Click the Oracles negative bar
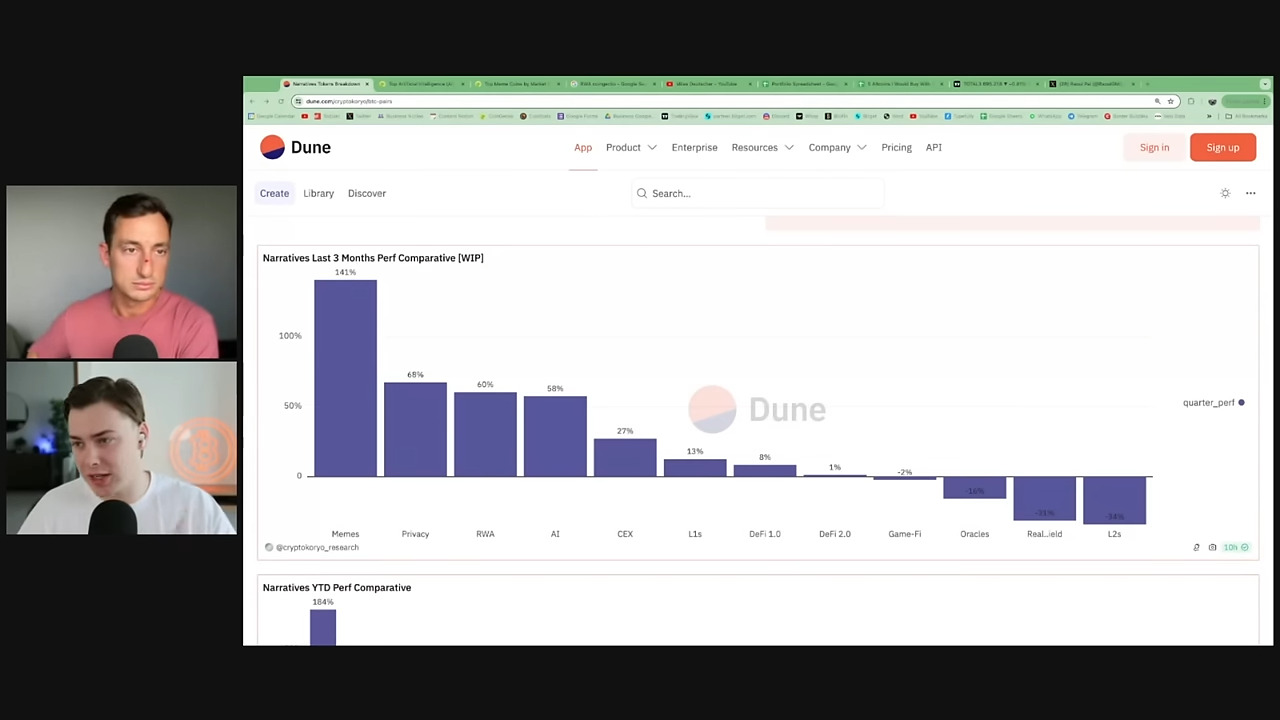 pyautogui.click(x=974, y=487)
